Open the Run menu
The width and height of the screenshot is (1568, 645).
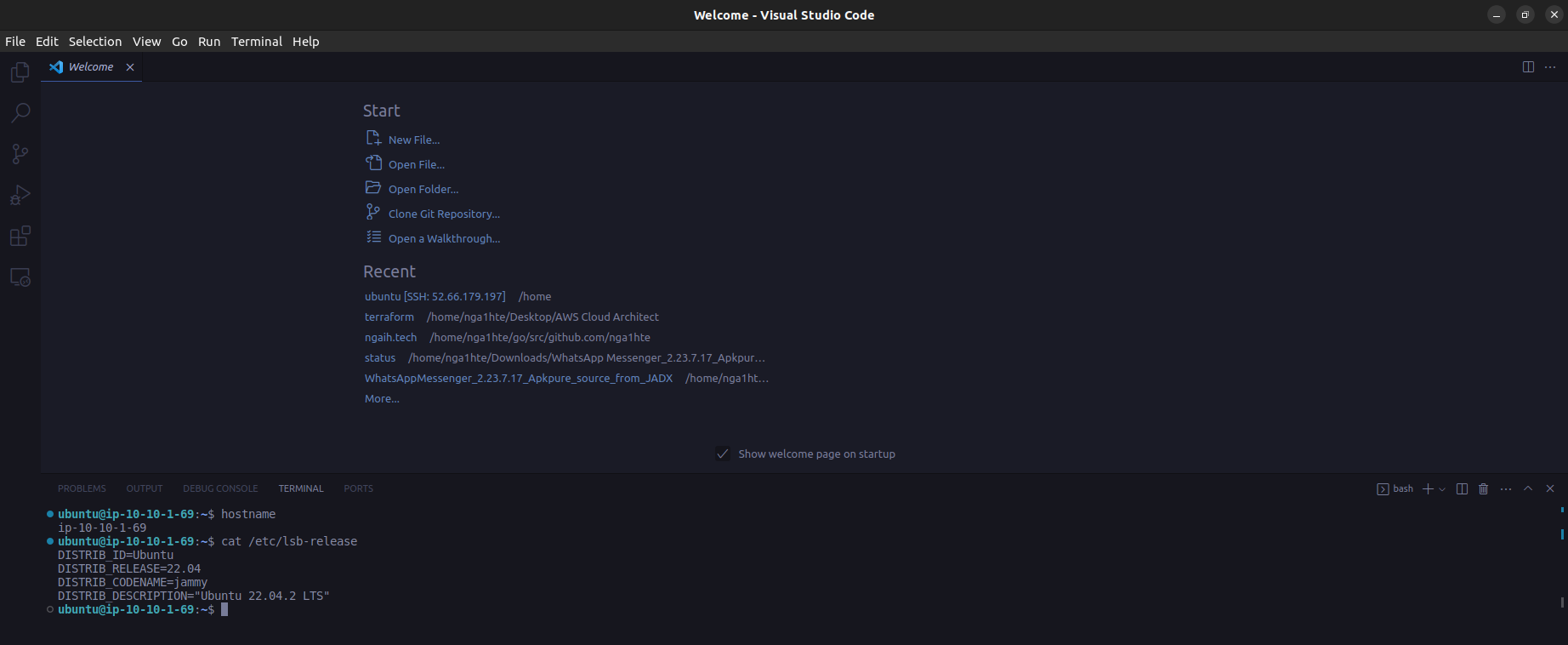(209, 41)
